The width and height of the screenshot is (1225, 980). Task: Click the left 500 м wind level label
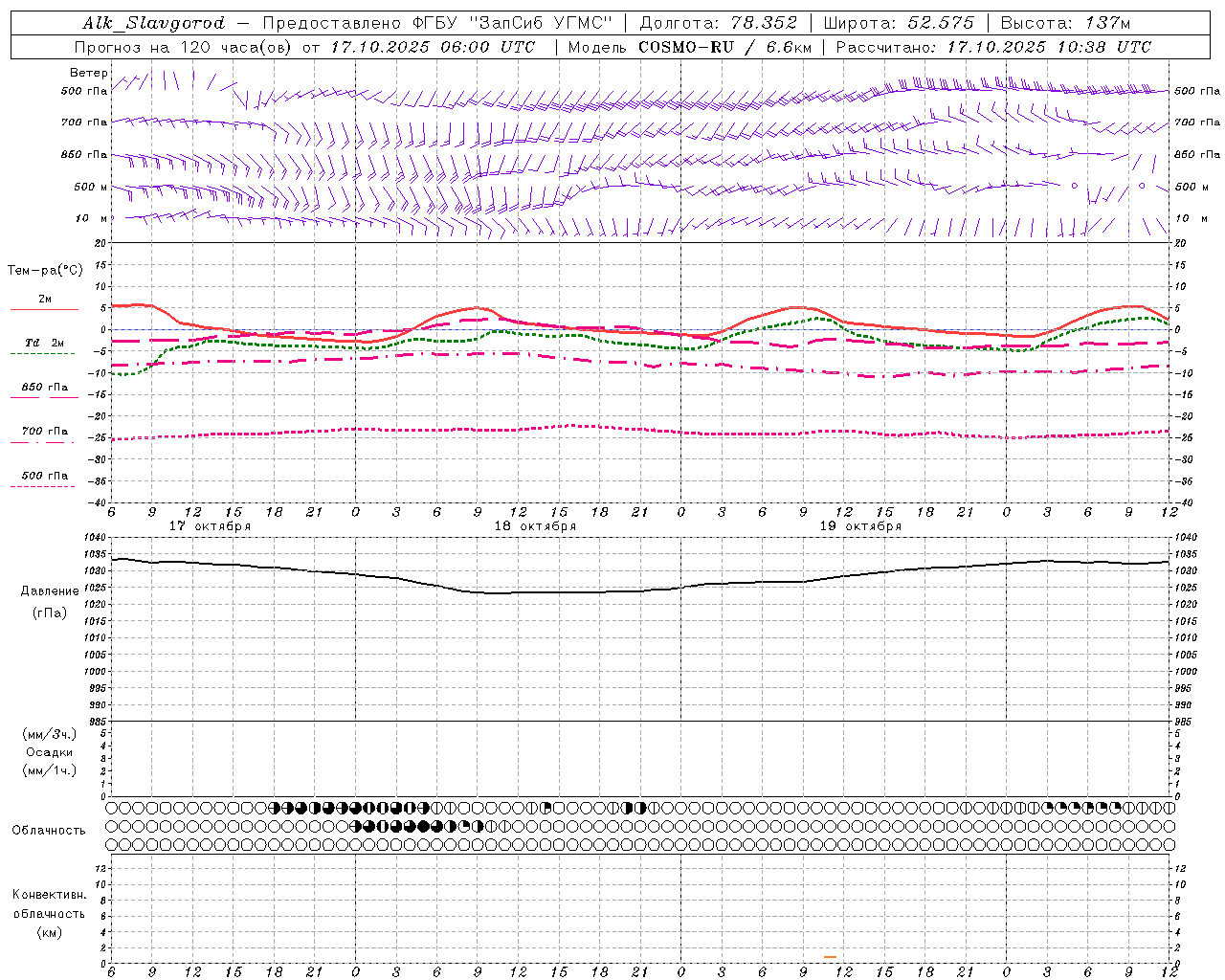[x=90, y=187]
